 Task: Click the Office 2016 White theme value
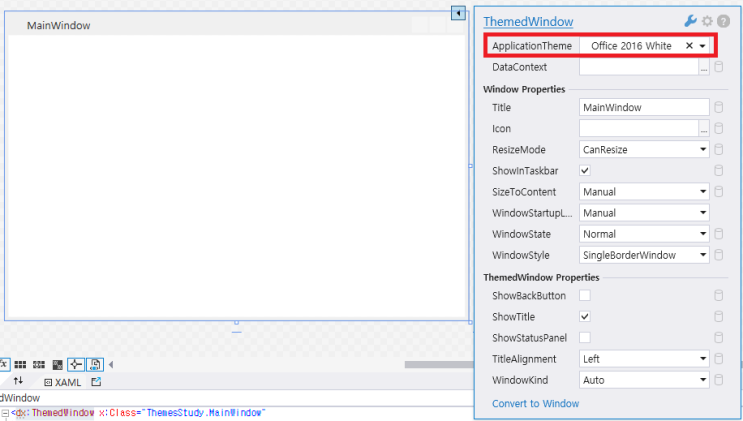pos(631,46)
